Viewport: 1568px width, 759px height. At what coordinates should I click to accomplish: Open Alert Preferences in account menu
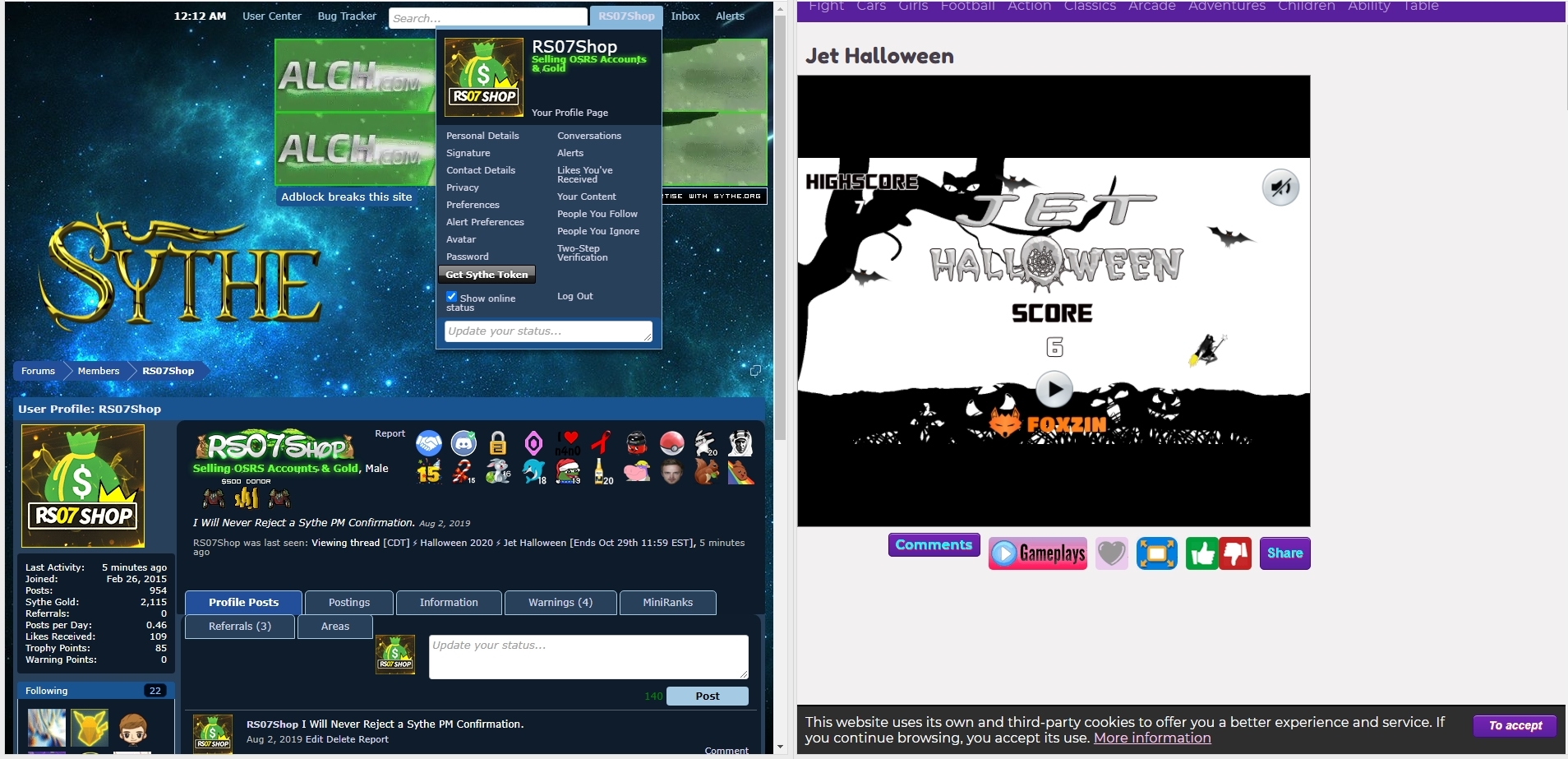point(485,222)
